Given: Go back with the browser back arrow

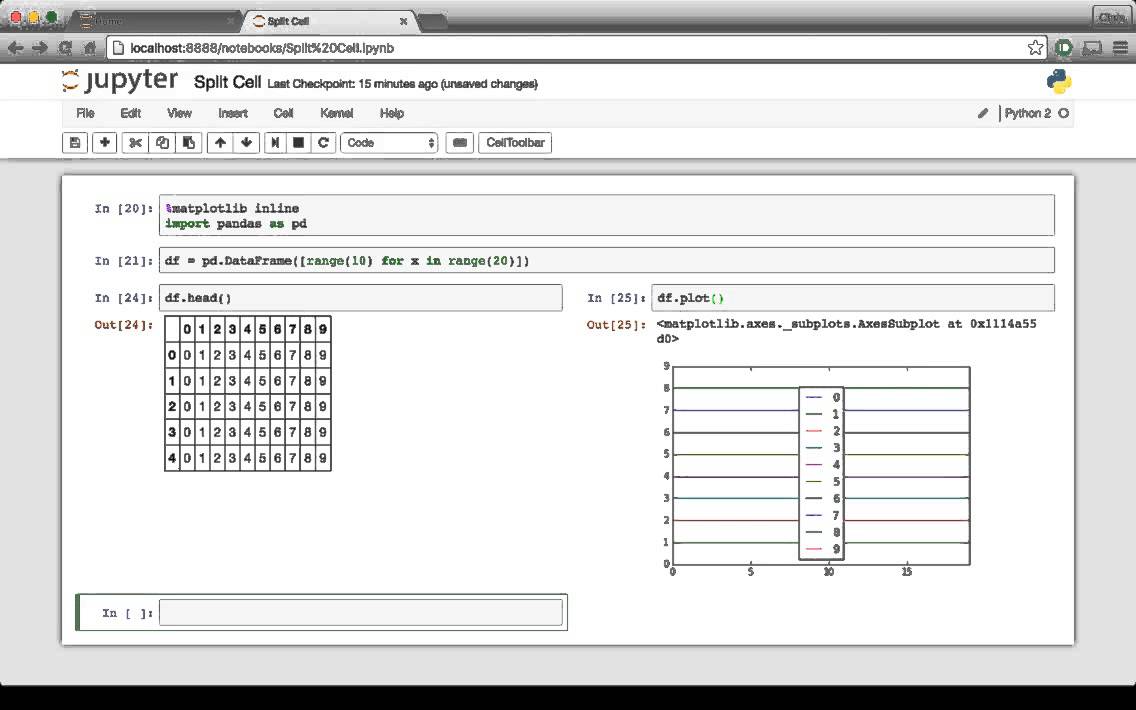Looking at the screenshot, I should click(x=16, y=48).
